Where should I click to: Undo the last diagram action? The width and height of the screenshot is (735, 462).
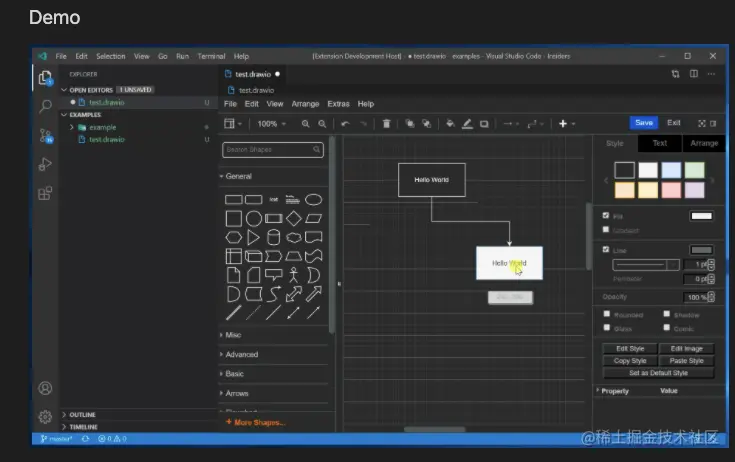(345, 124)
